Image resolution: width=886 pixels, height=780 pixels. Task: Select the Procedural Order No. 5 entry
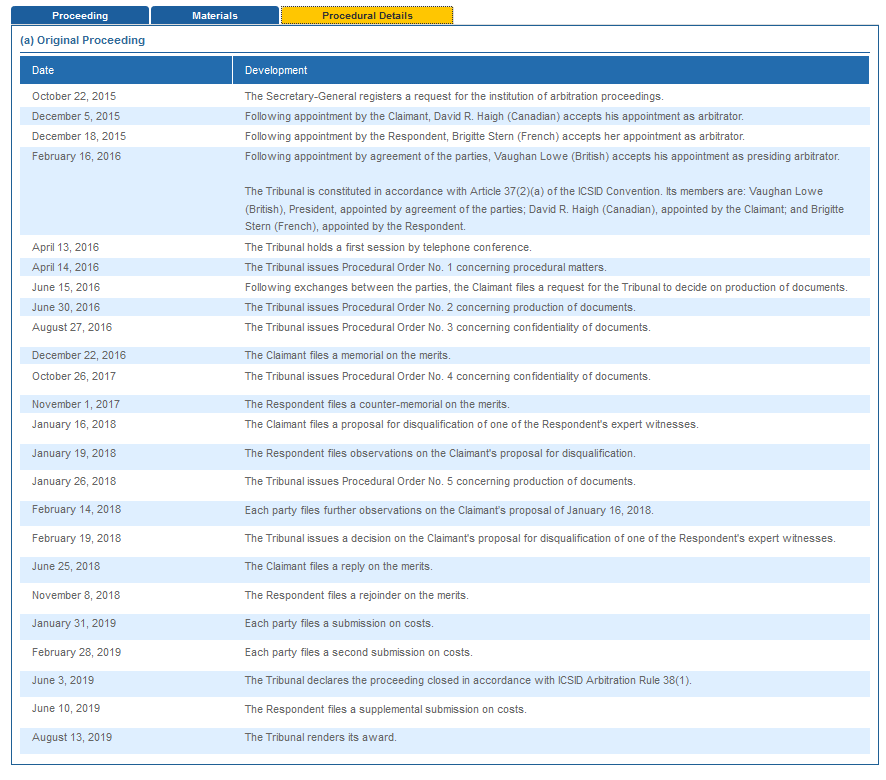coord(439,481)
